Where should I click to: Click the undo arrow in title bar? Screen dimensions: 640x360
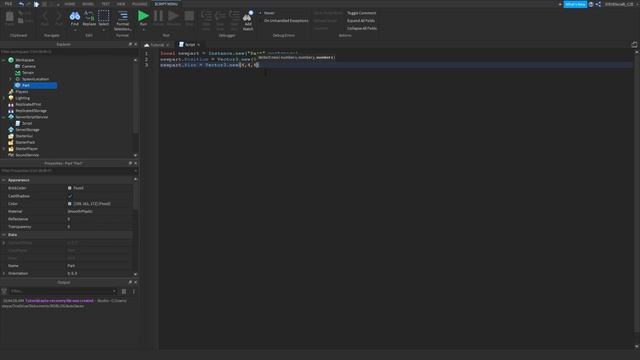point(21,4)
